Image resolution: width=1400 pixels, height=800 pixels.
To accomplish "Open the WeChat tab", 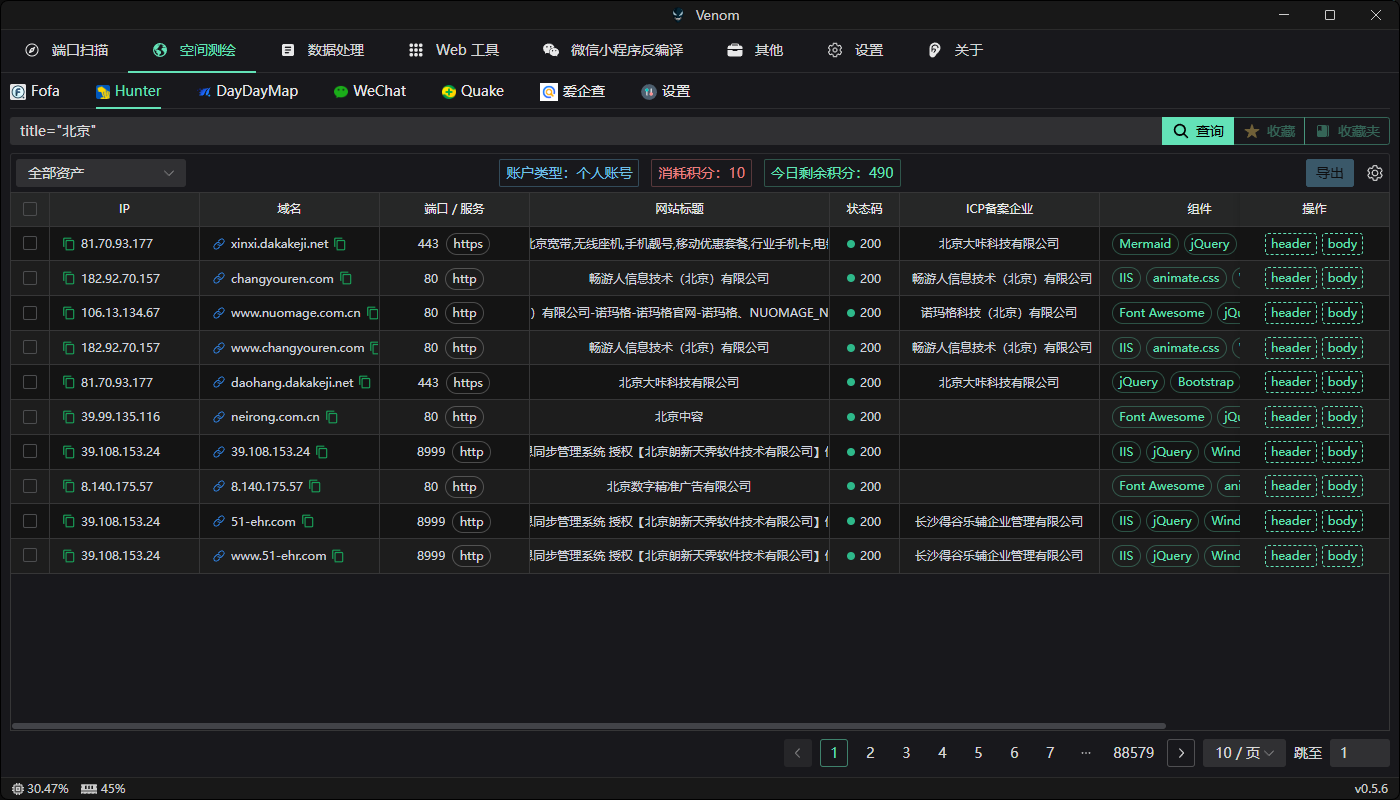I will 370,91.
